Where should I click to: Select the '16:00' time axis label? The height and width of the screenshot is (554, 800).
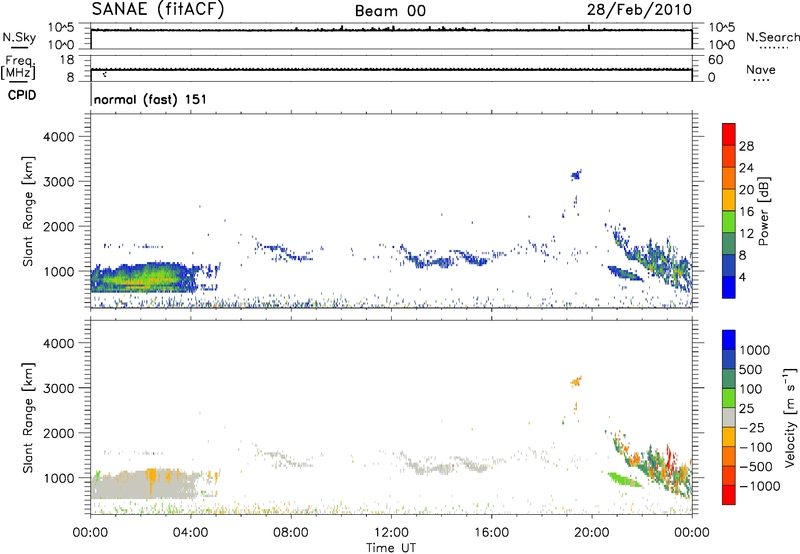point(491,533)
